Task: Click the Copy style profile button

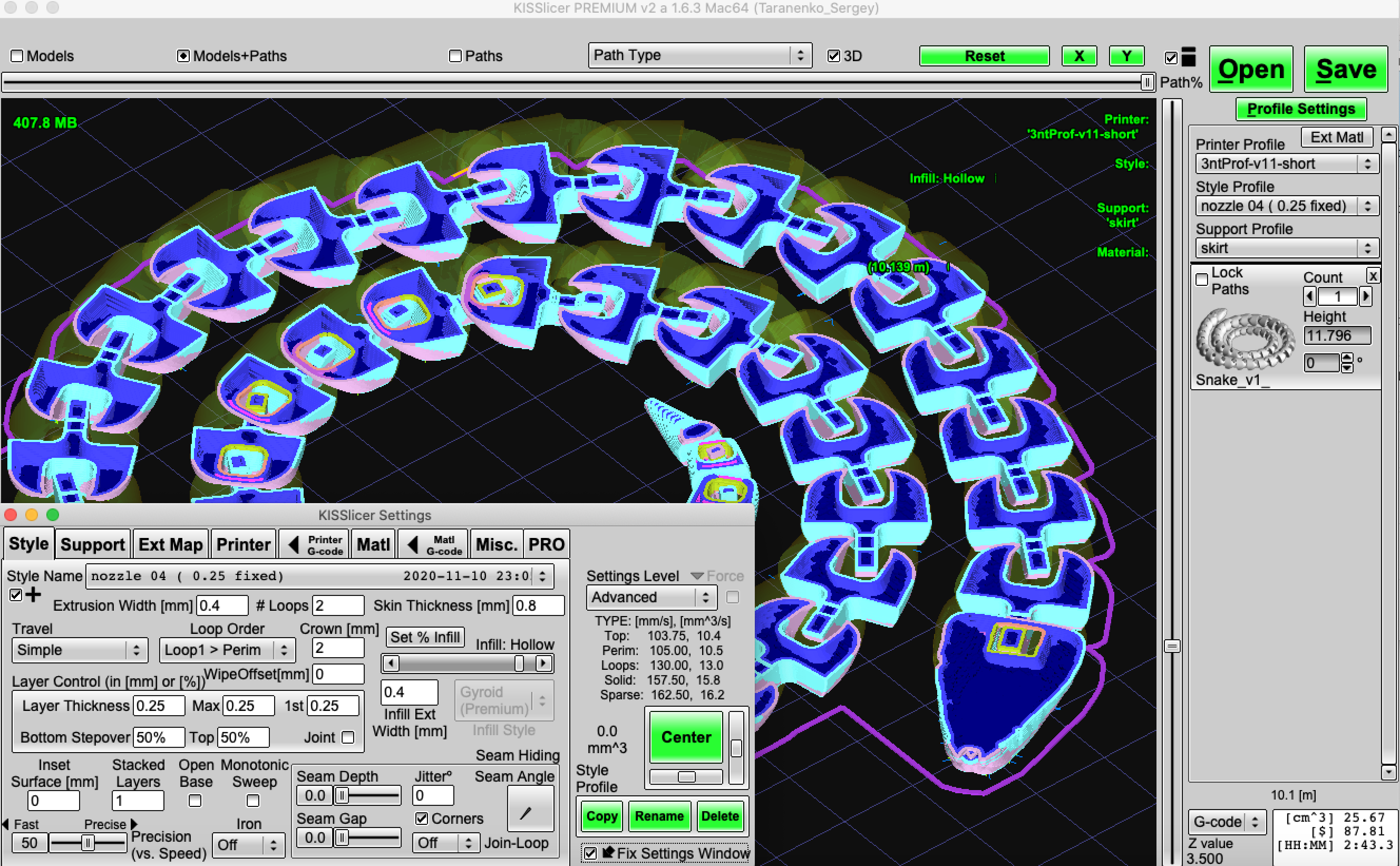Action: (601, 816)
